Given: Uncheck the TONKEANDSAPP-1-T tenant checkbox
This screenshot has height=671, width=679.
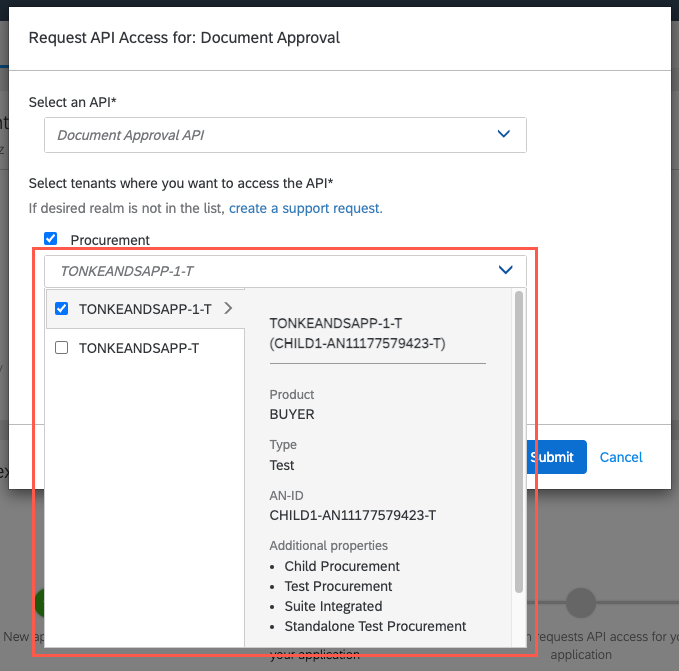Looking at the screenshot, I should pyautogui.click(x=61, y=308).
